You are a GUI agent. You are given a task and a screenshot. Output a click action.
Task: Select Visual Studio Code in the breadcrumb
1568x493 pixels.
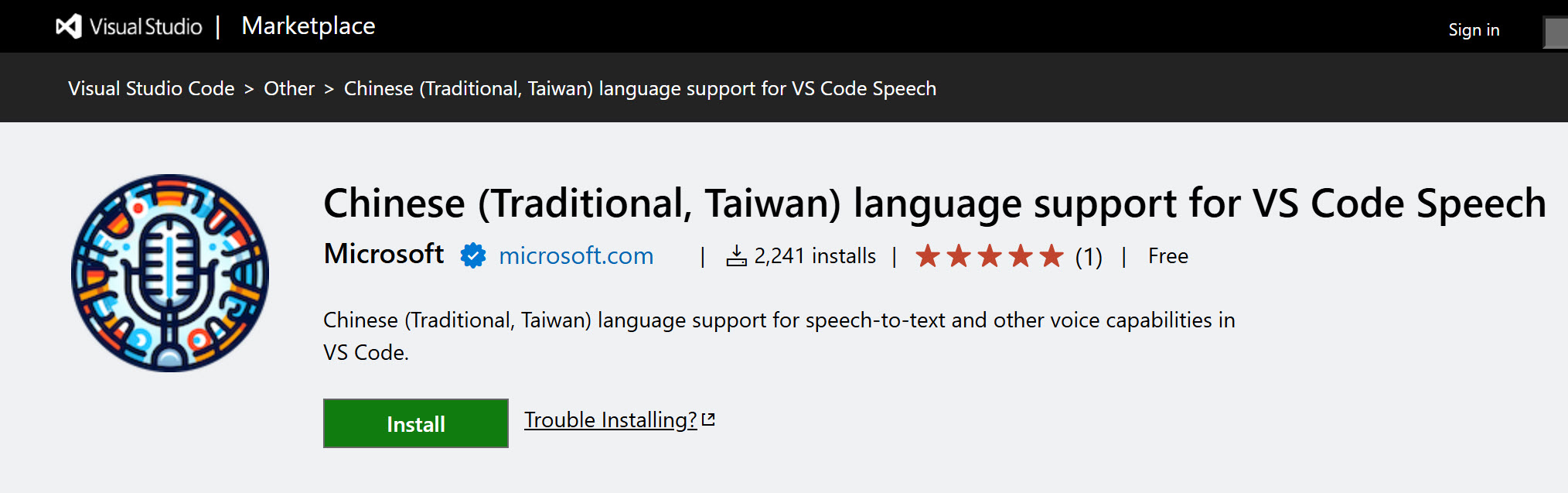(x=151, y=88)
